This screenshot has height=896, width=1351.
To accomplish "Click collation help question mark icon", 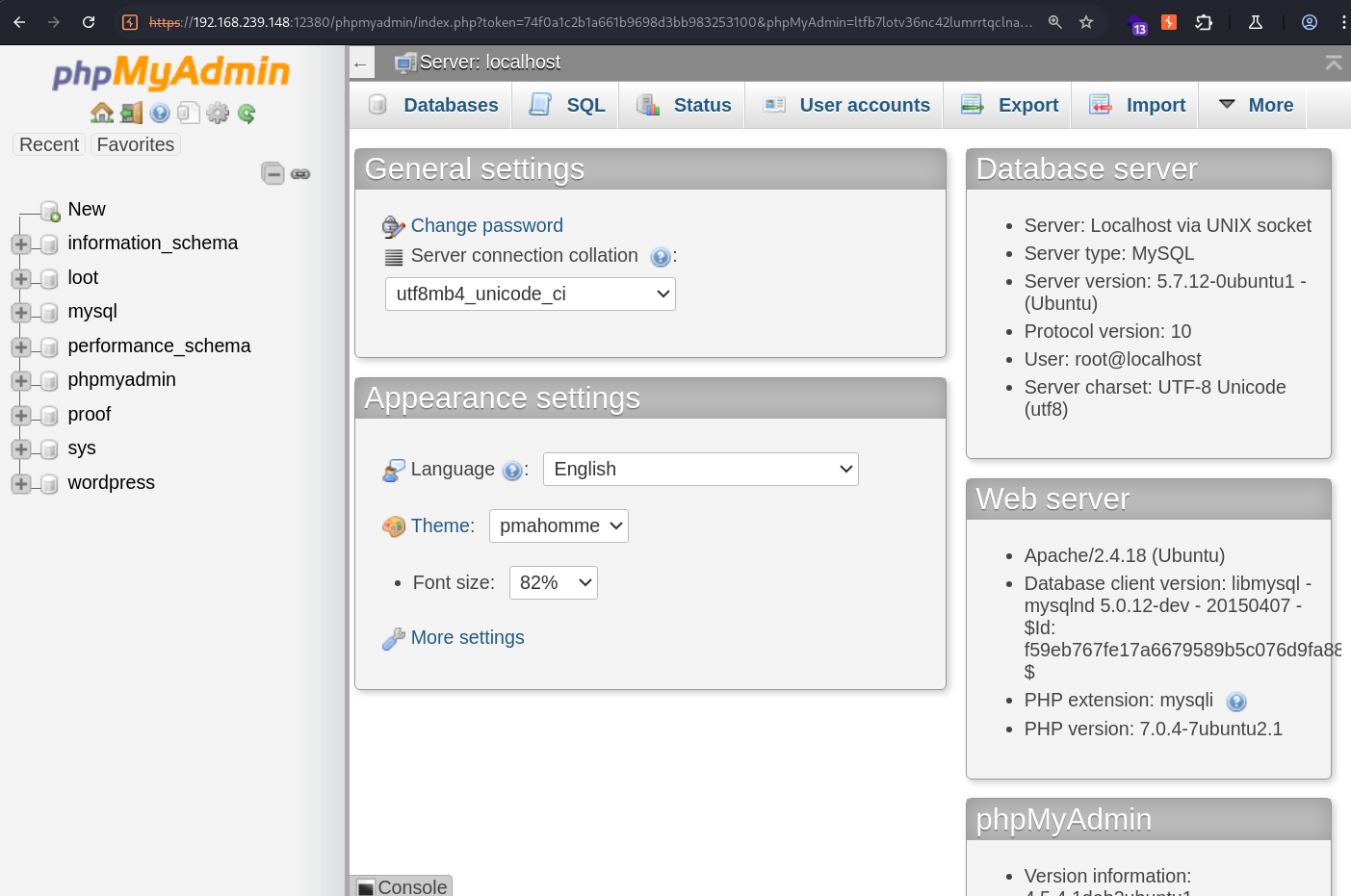I will point(660,257).
